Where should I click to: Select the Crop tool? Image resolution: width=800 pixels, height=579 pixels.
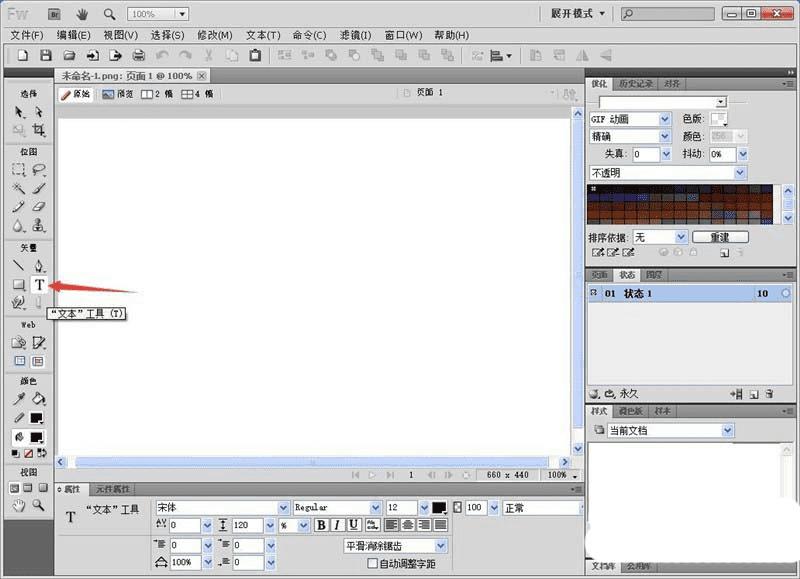(x=39, y=131)
